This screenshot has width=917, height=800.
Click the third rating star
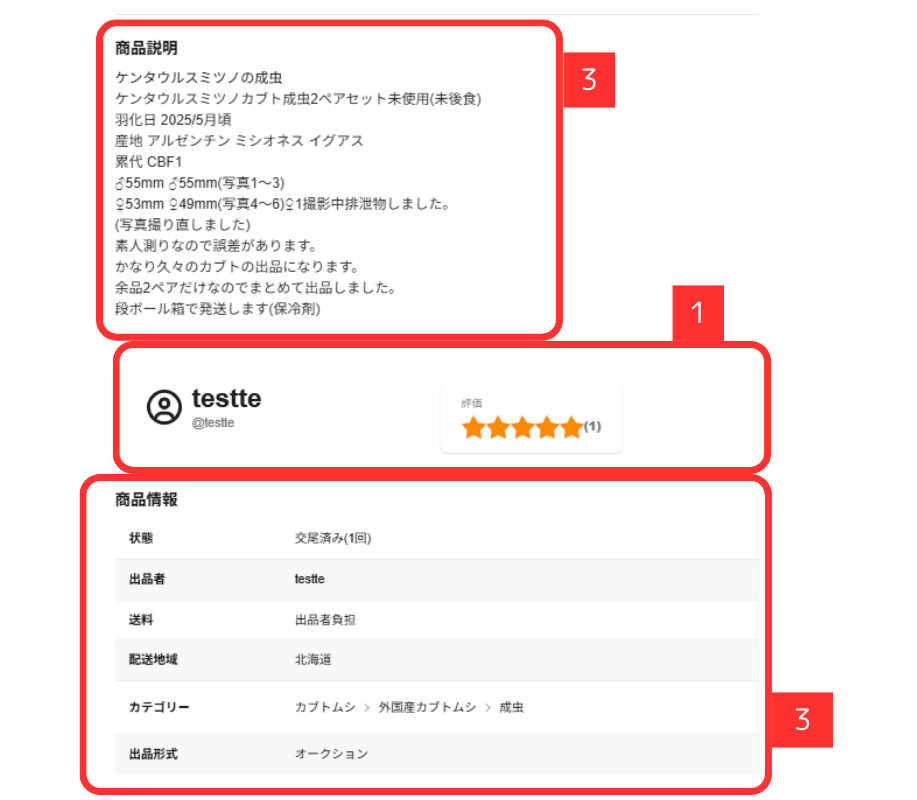522,429
